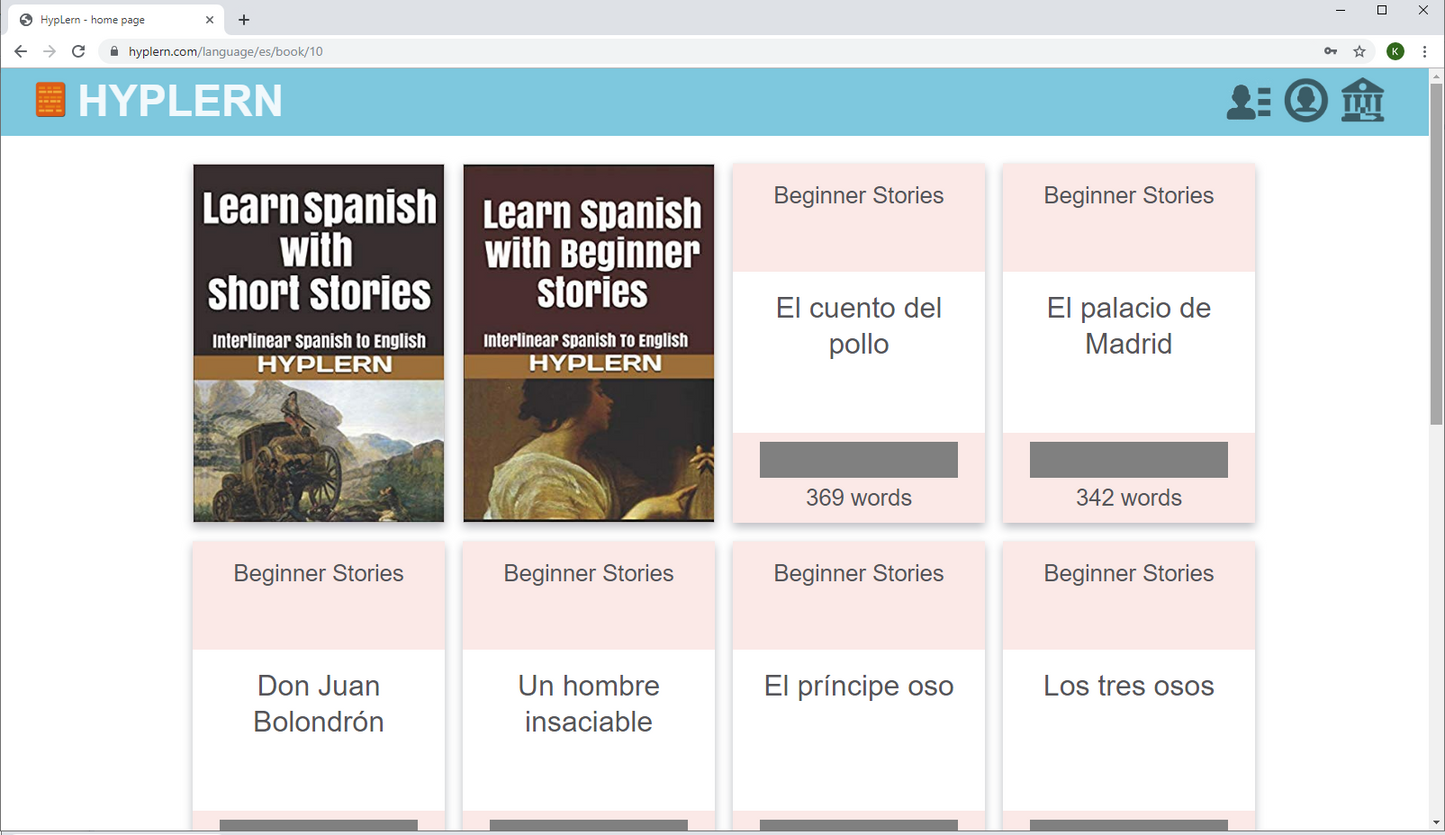This screenshot has width=1445, height=835.
Task: Close the HypLern home page tab
Action: 209,20
